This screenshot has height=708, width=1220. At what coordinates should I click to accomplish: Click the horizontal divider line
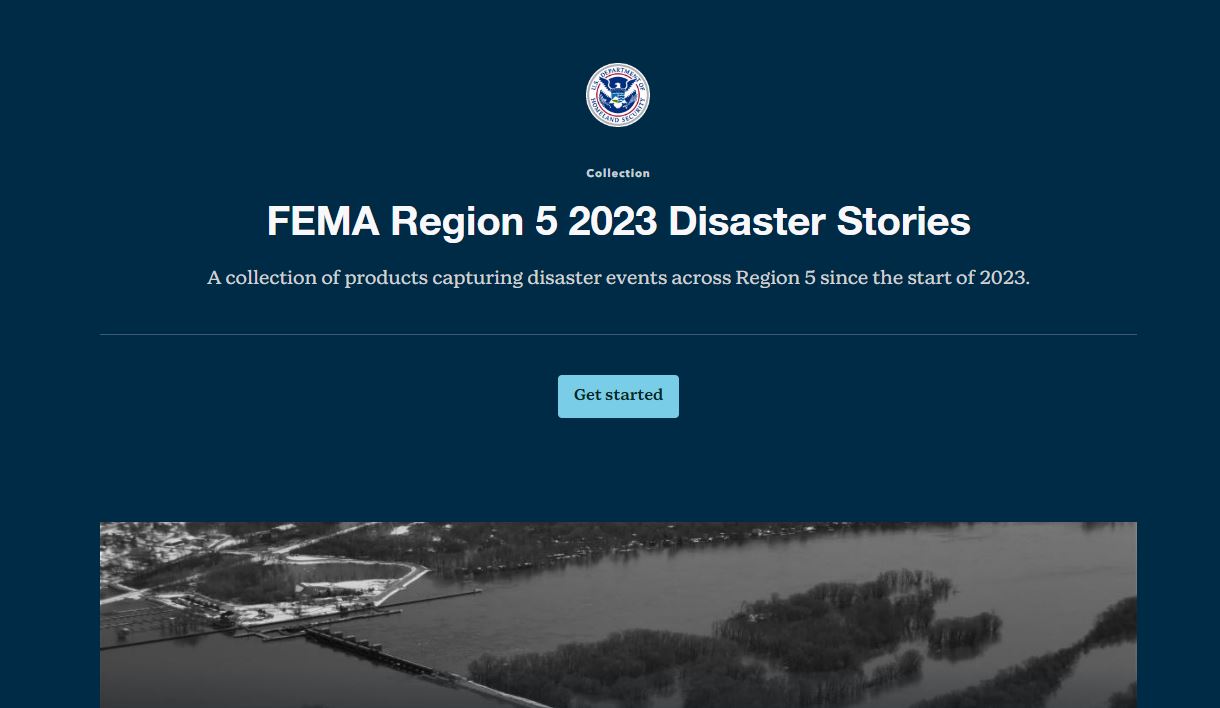tap(618, 334)
